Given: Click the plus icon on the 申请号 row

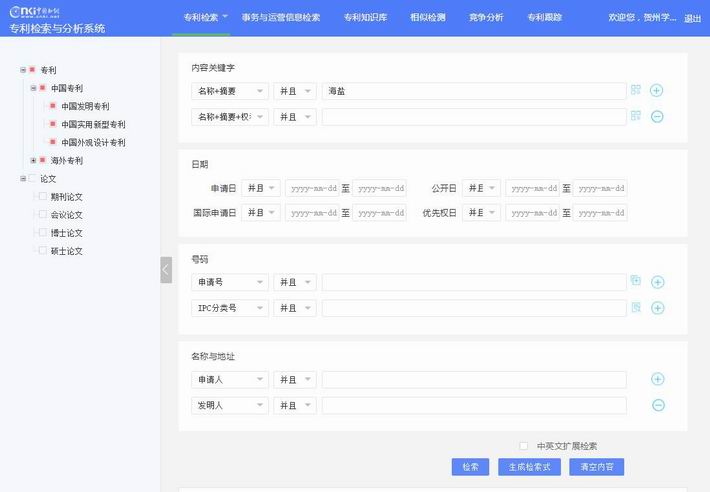Looking at the screenshot, I should click(657, 283).
